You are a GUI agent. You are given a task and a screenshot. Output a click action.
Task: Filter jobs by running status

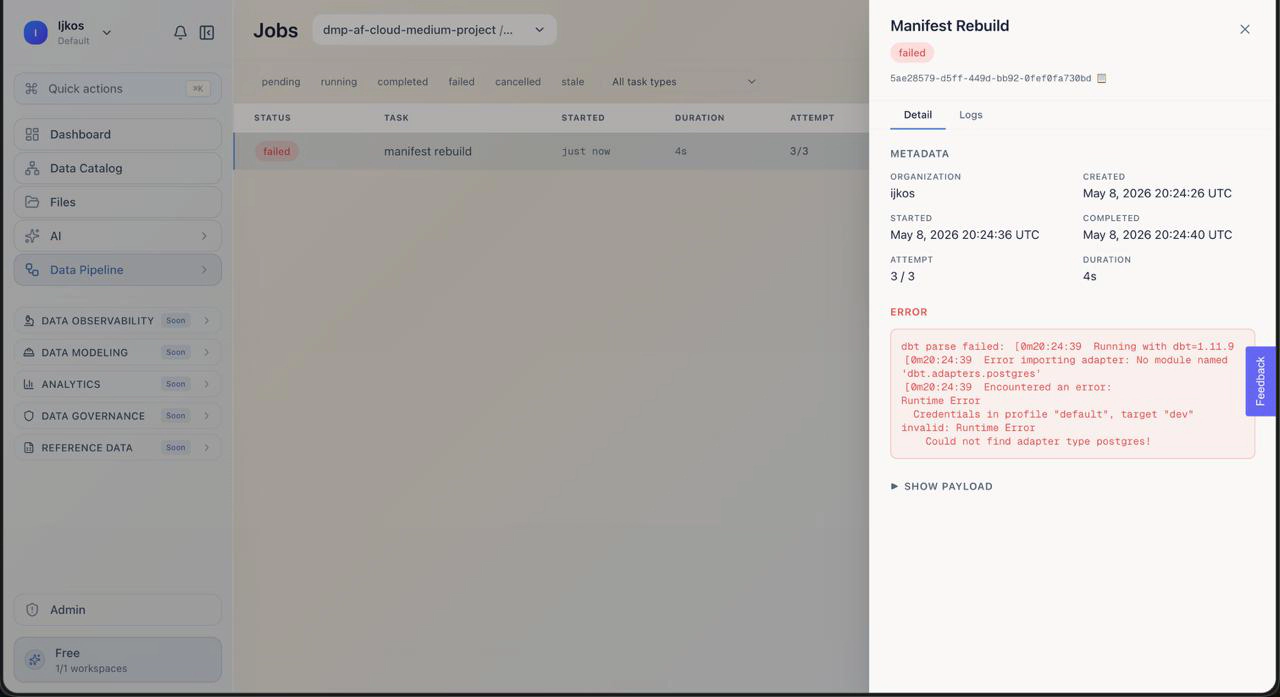point(339,82)
